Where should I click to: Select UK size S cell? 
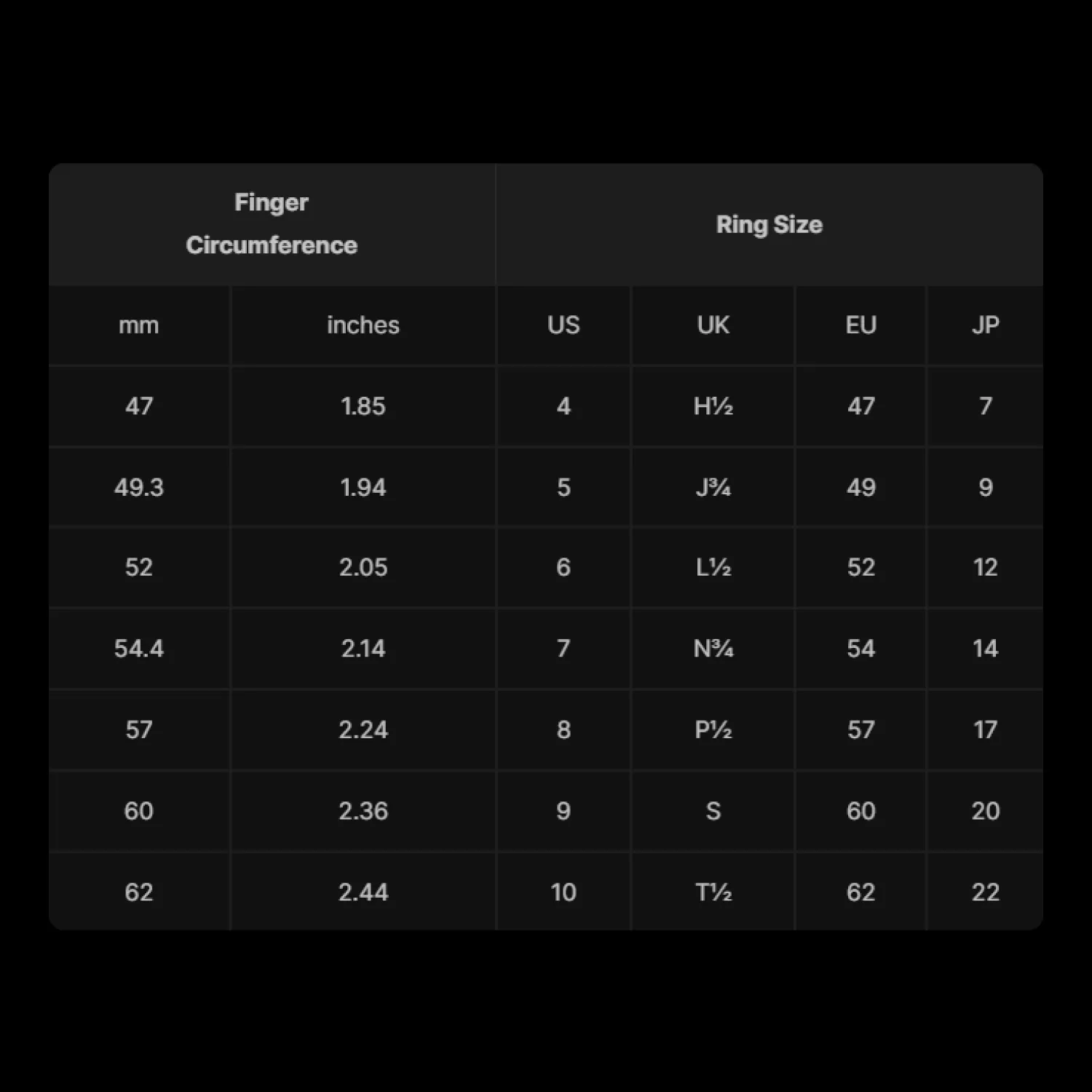point(713,811)
